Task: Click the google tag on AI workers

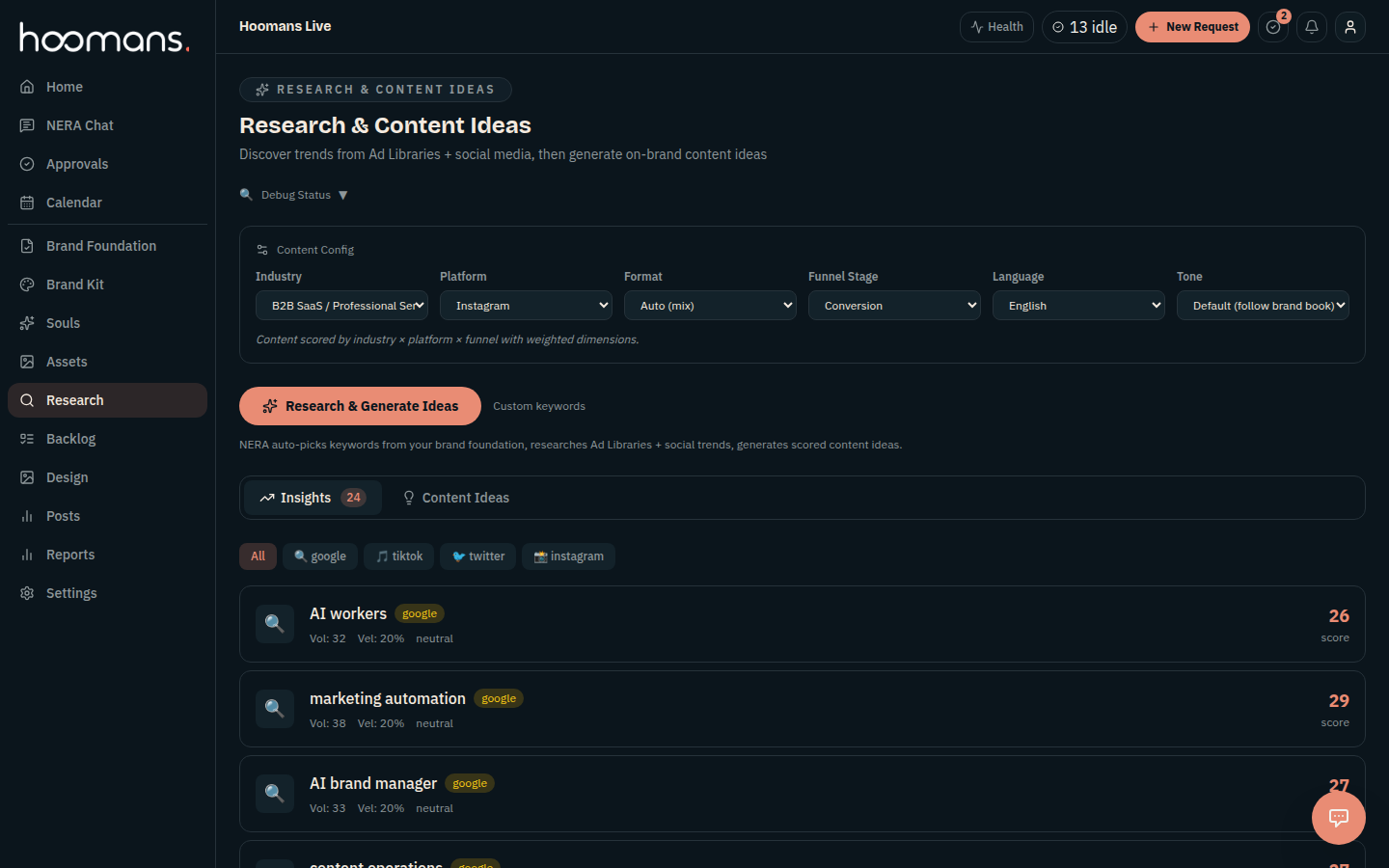Action: 420,613
